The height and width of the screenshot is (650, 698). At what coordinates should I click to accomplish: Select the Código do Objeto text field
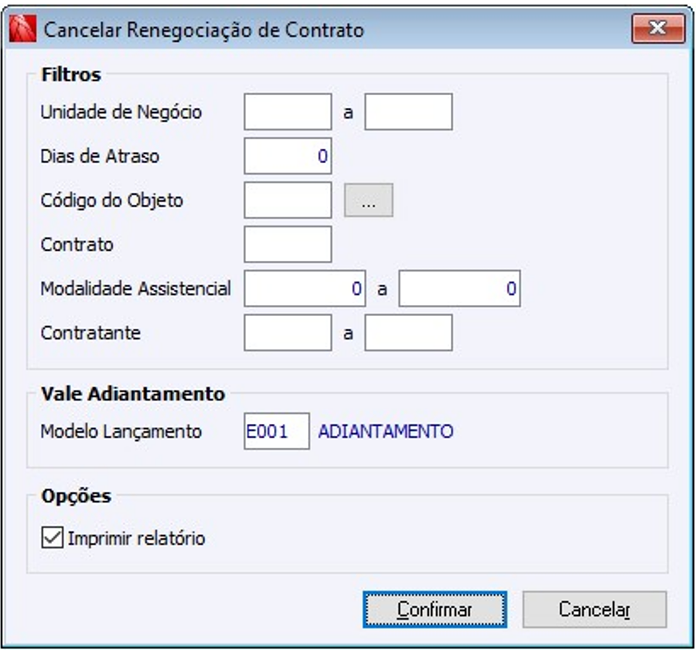coord(287,200)
